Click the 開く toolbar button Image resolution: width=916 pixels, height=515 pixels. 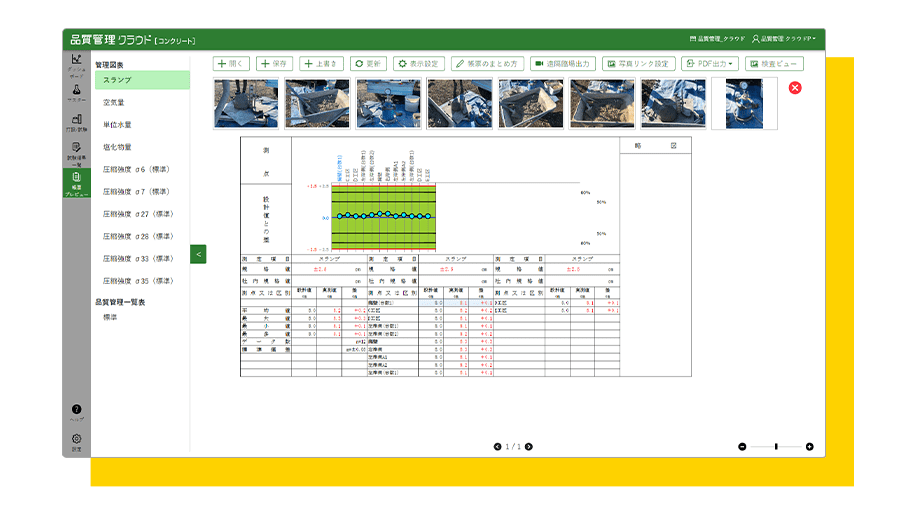tap(231, 64)
